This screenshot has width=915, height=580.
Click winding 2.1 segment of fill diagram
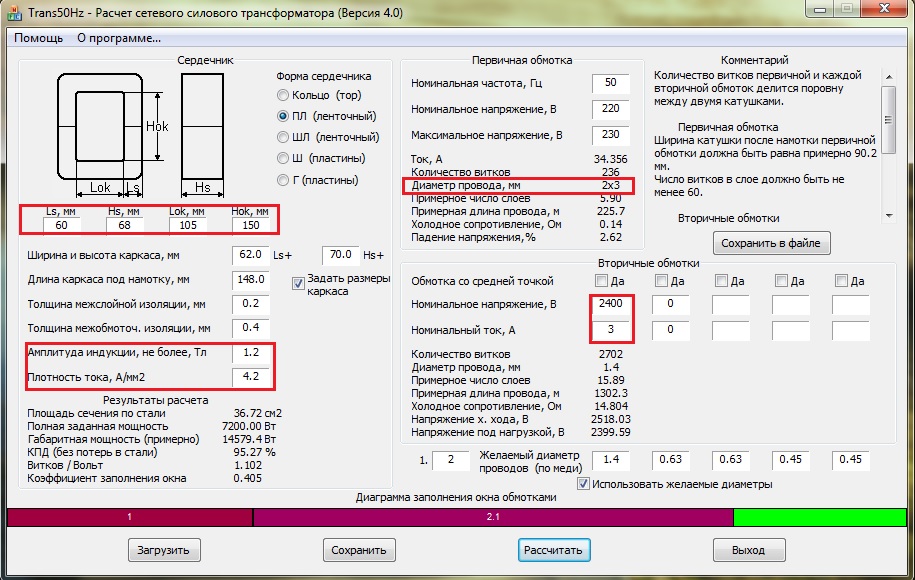[493, 517]
